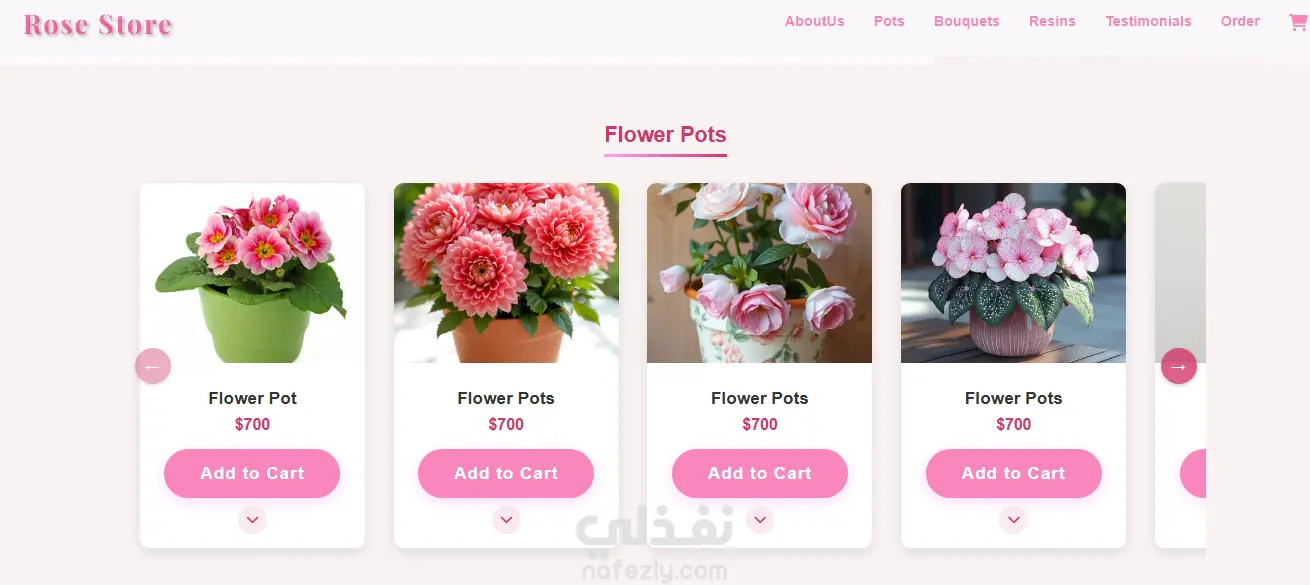The width and height of the screenshot is (1310, 585).
Task: Click the Rose Store logo
Action: [x=98, y=25]
